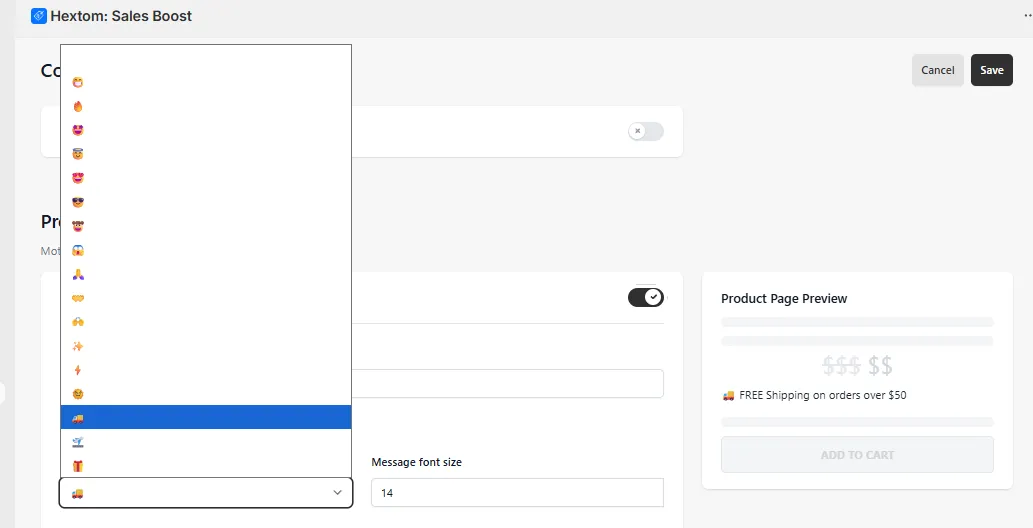This screenshot has height=528, width=1033.
Task: Open the Hextom Sales Boost app icon
Action: (x=39, y=16)
